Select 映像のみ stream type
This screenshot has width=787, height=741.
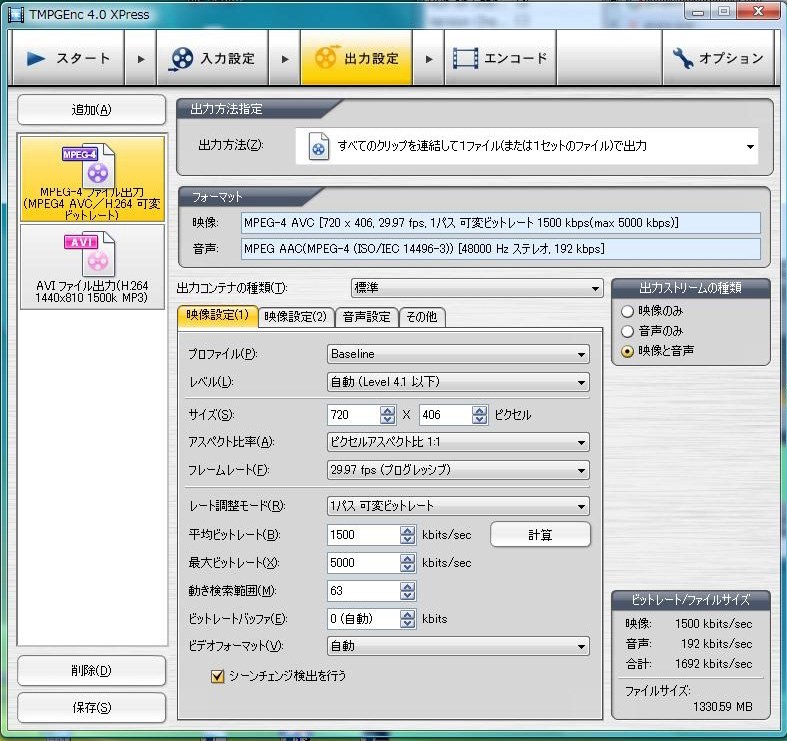click(627, 311)
